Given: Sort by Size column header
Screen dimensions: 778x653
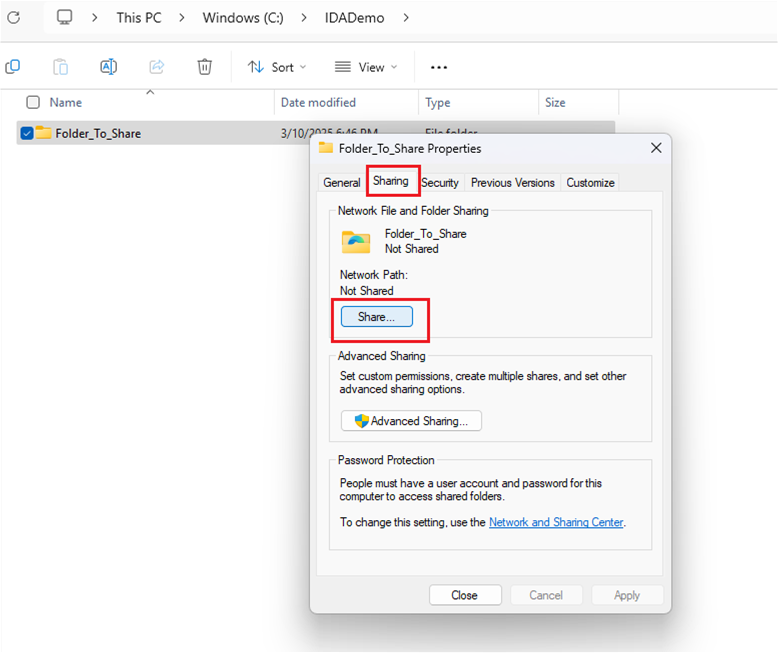Looking at the screenshot, I should coord(555,102).
